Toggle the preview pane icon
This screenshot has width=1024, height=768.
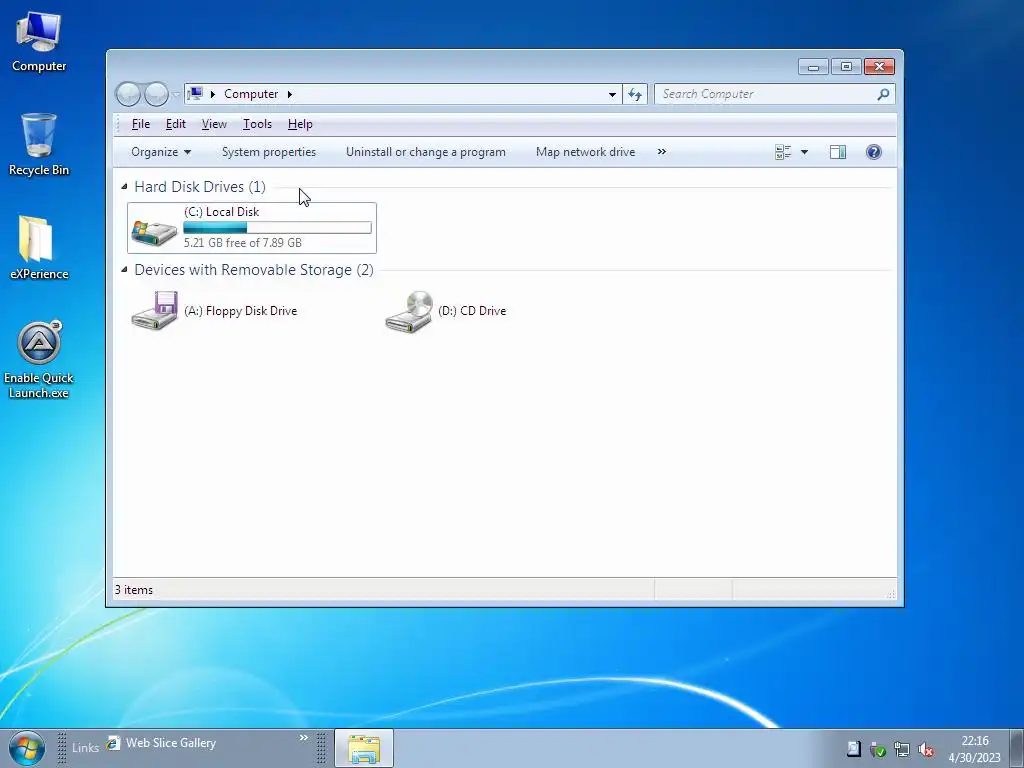838,152
